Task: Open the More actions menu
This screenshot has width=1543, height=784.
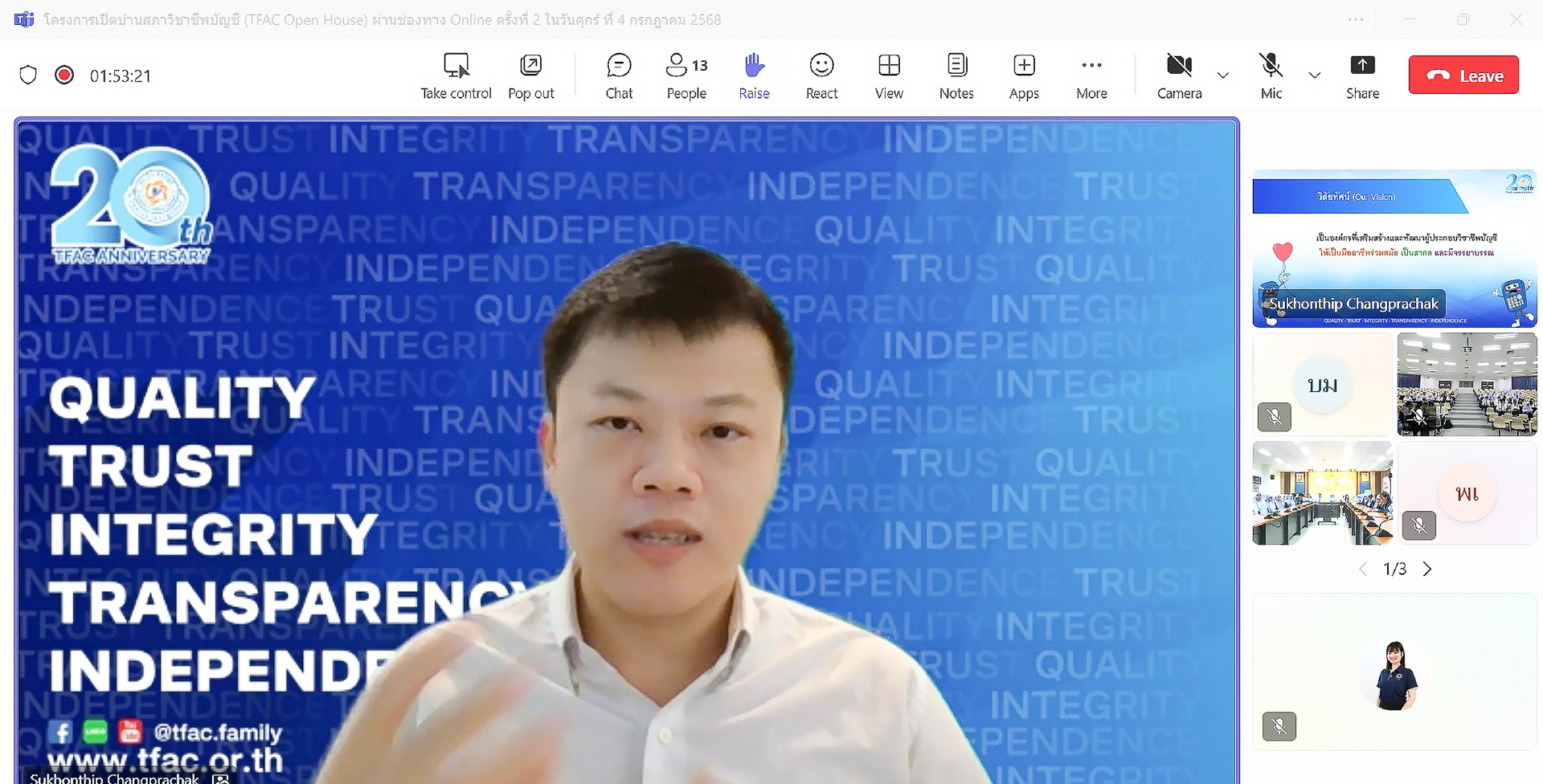Action: click(1091, 76)
